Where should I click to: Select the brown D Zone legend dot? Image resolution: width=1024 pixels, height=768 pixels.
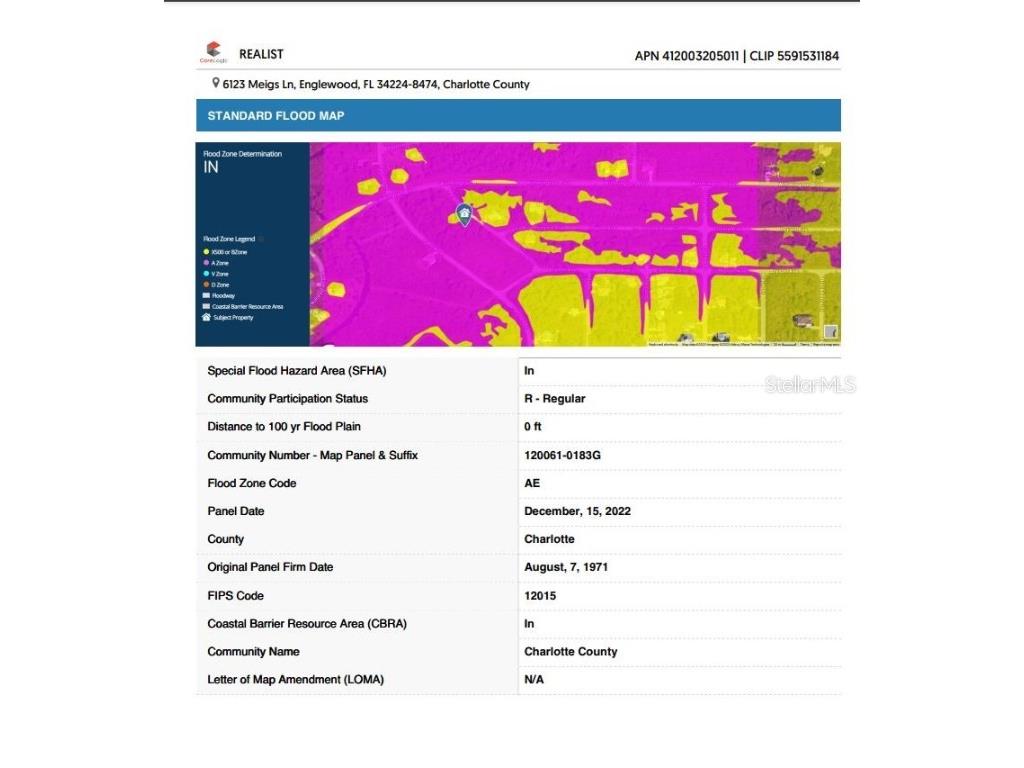(206, 284)
